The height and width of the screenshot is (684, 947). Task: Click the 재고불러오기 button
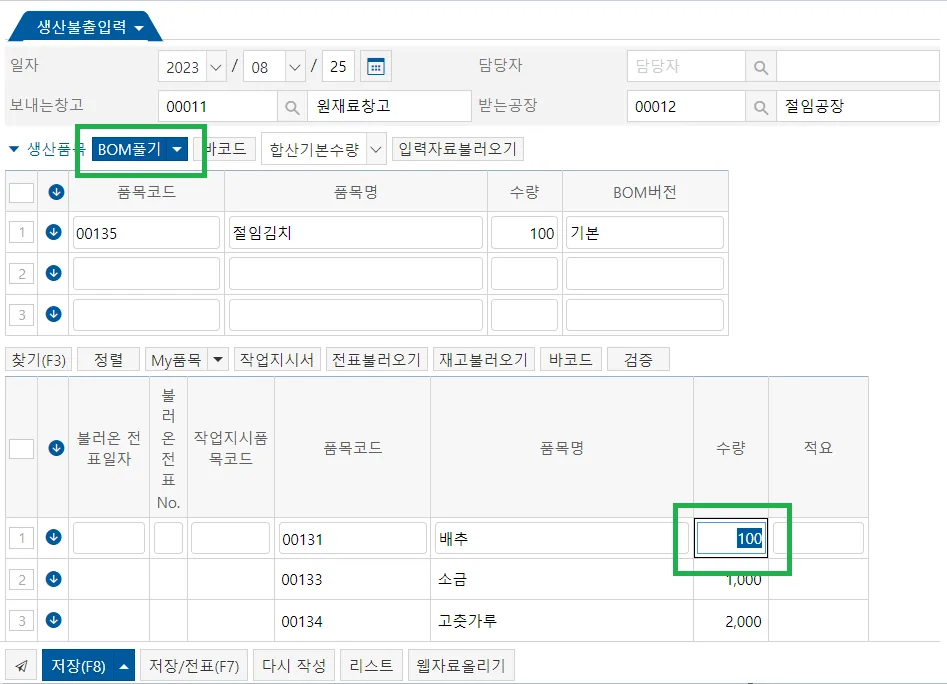click(x=483, y=360)
